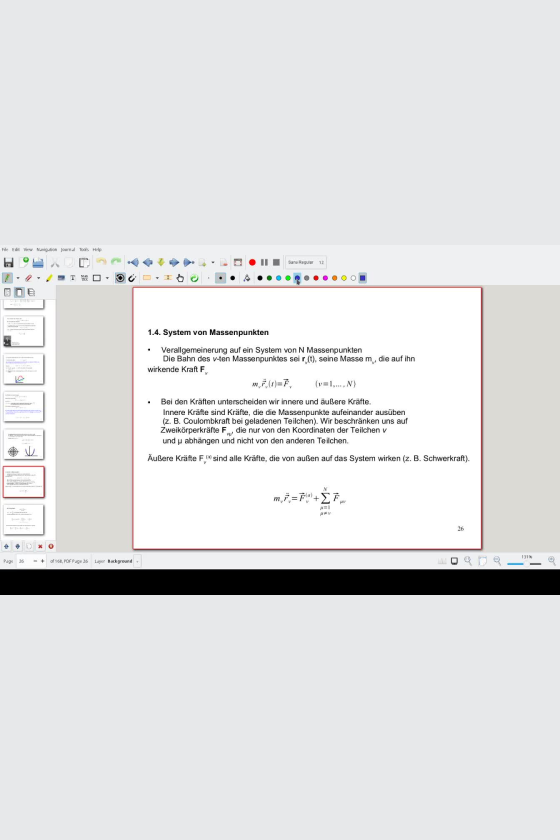Go to the previous page arrow
Viewport: 560px width, 840px height.
tap(147, 262)
